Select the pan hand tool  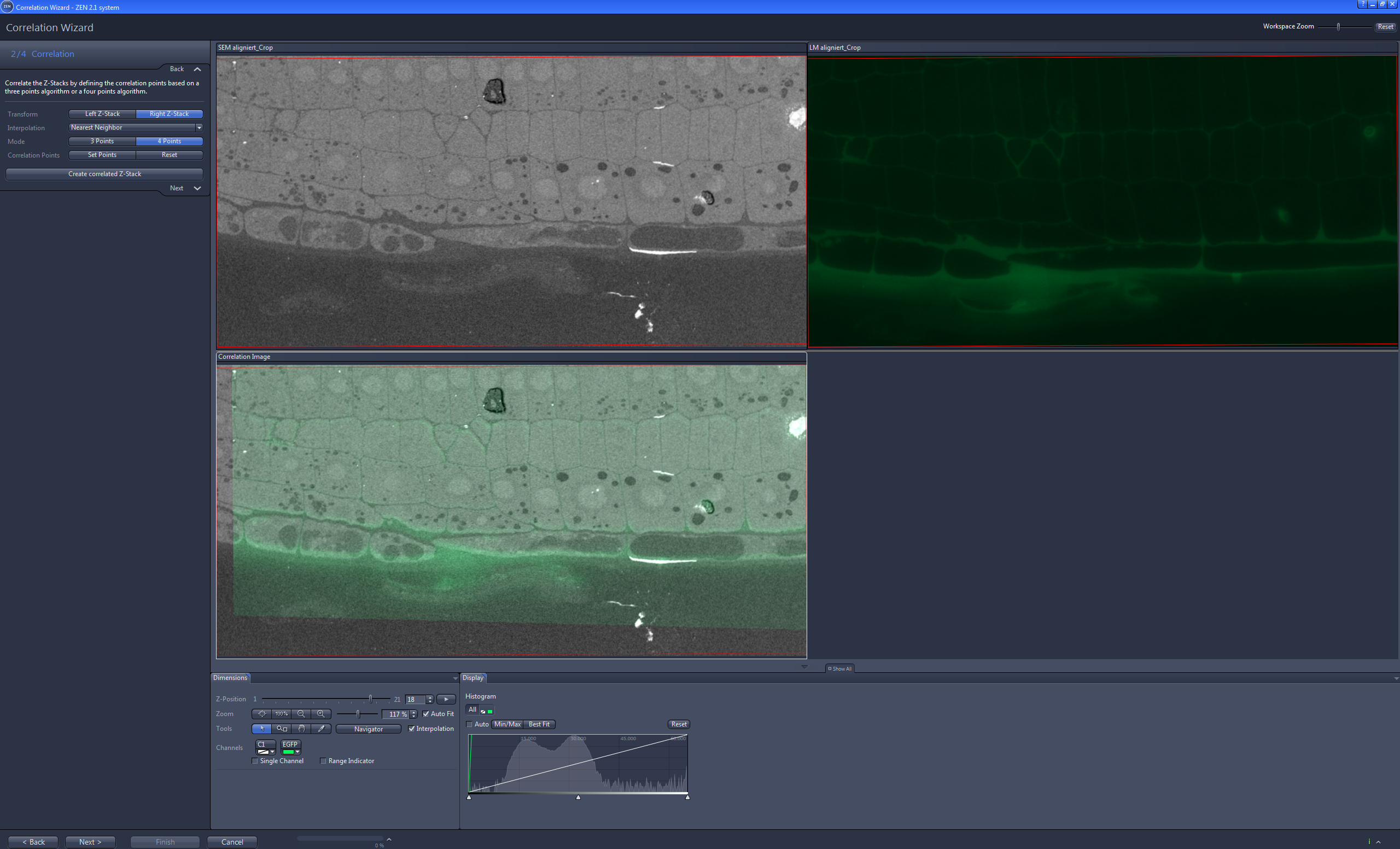(301, 729)
